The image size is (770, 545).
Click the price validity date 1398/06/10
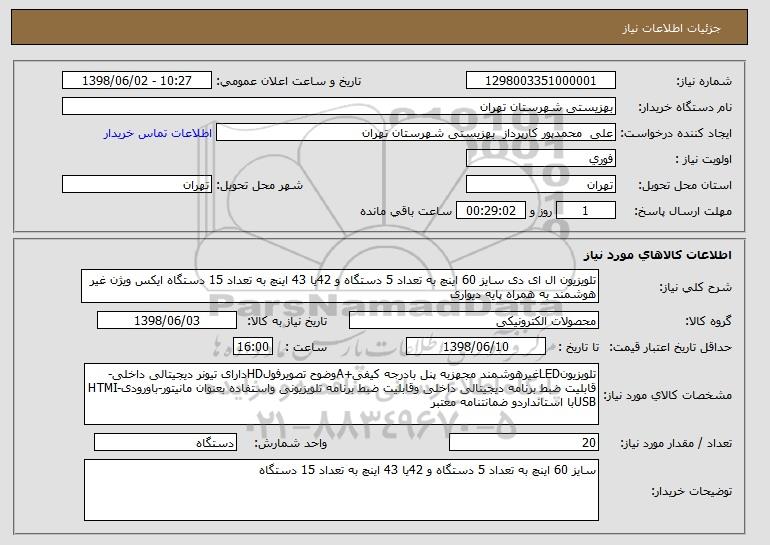tap(476, 347)
